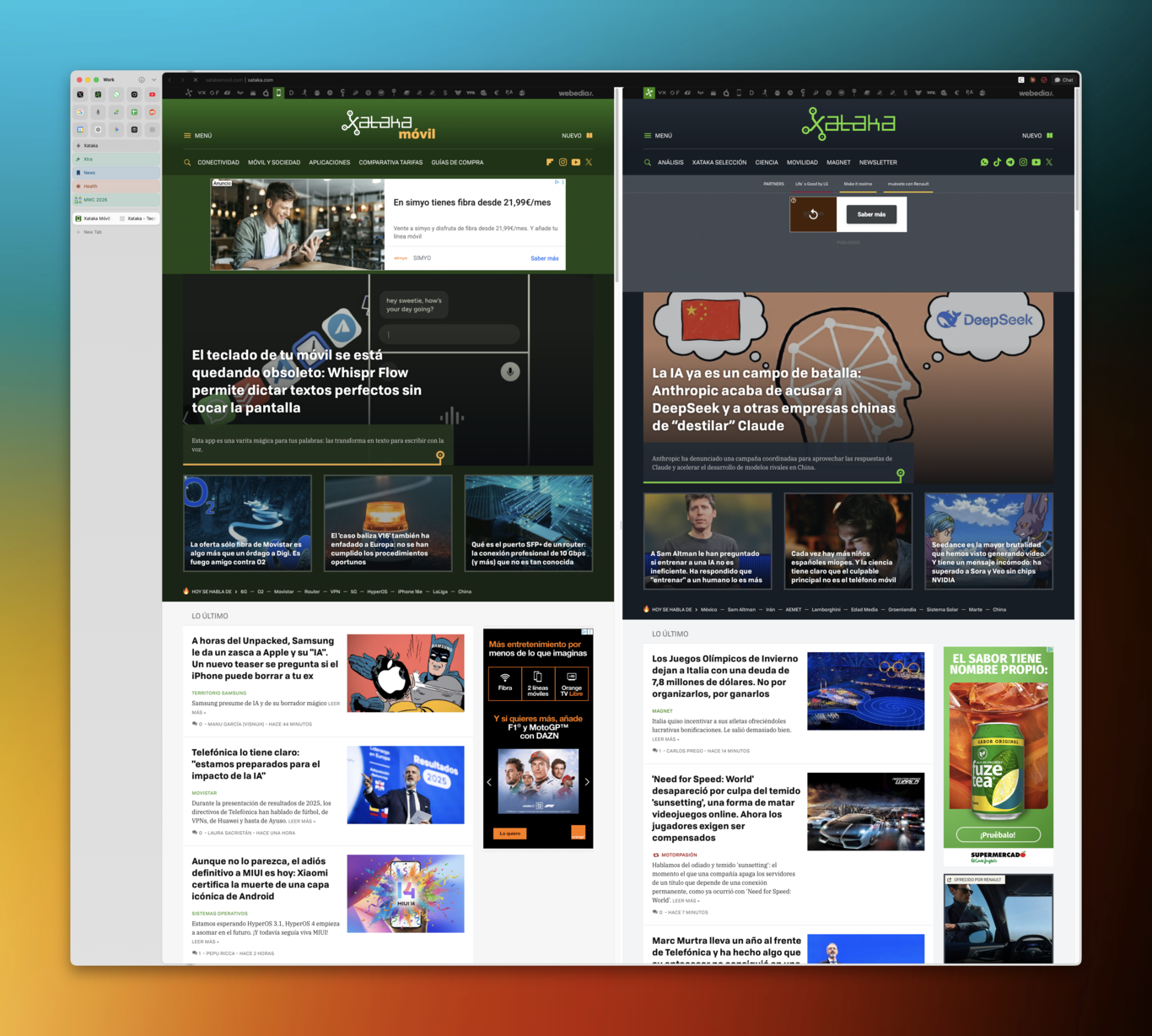Open NEWSLETTER link on Xataka
Image resolution: width=1152 pixels, height=1036 pixels.
tap(878, 162)
